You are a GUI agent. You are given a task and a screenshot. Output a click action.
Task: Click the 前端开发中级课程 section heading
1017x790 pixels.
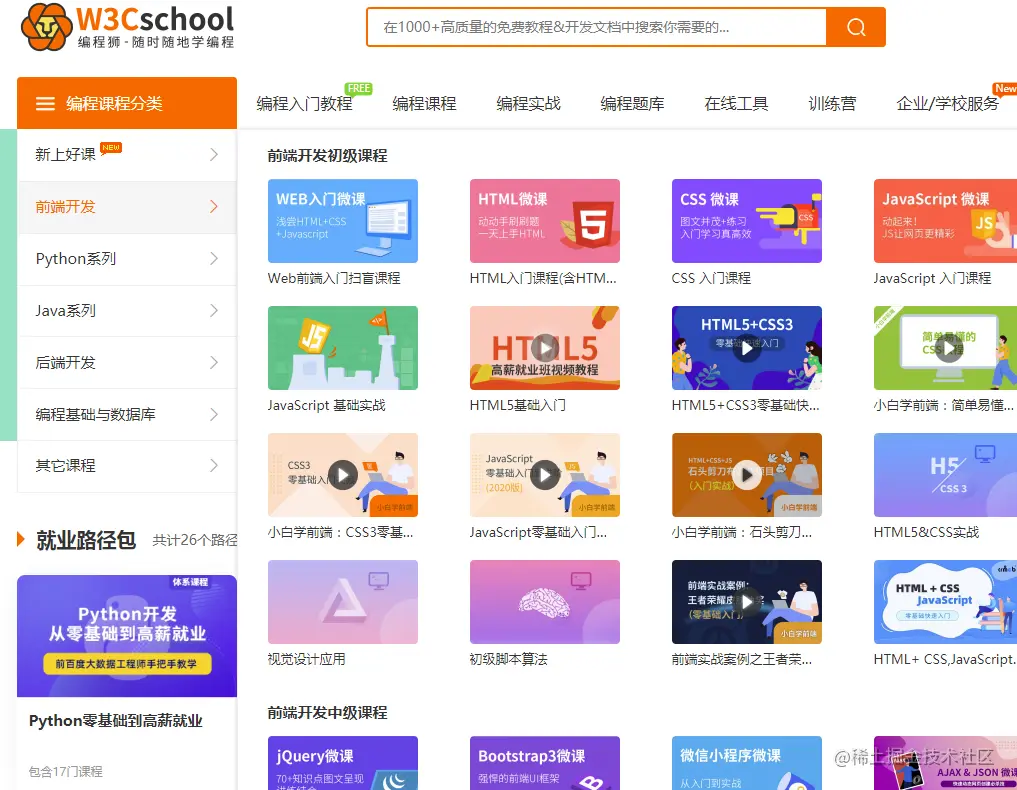pyautogui.click(x=328, y=713)
